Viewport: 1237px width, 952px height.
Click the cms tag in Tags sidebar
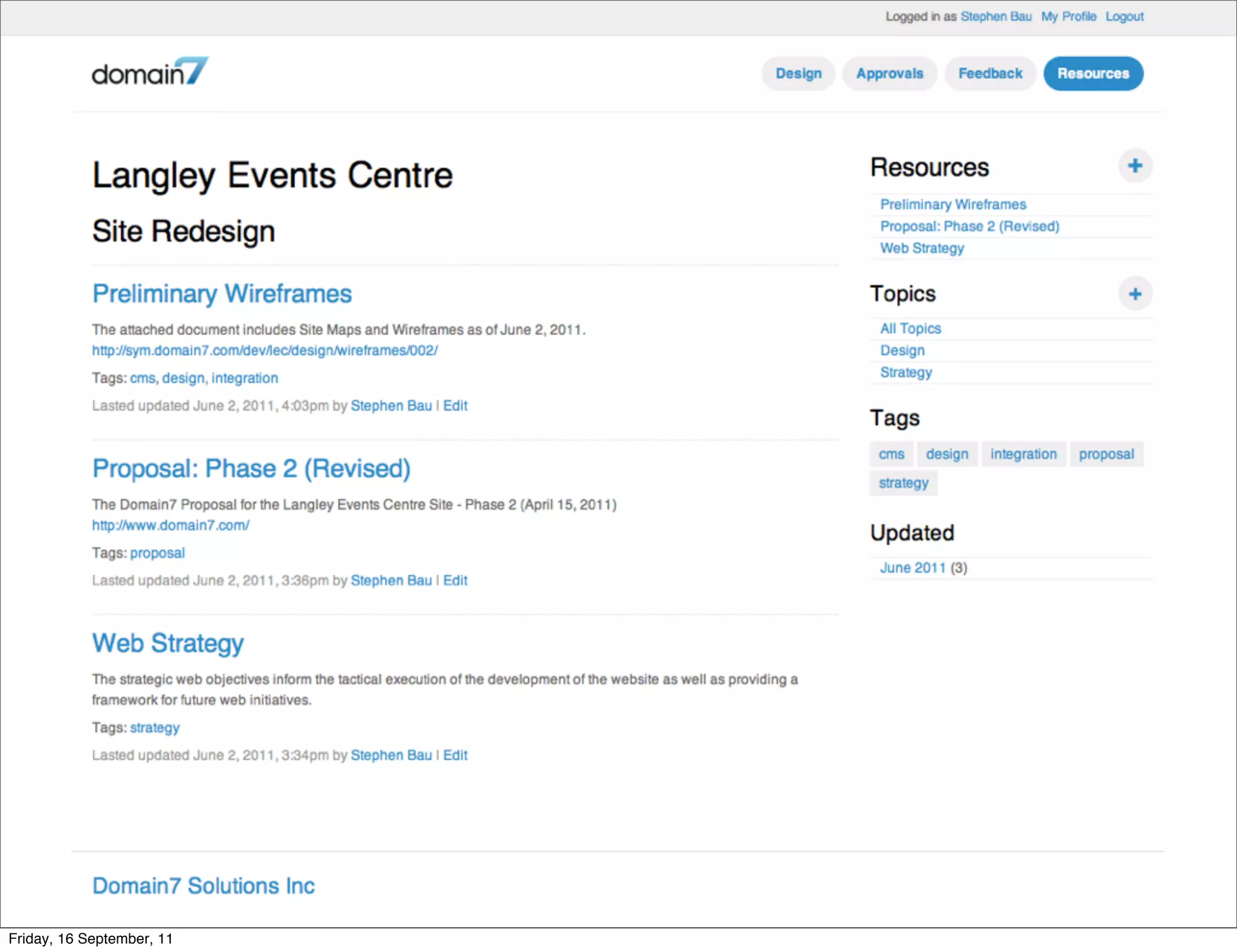click(892, 454)
